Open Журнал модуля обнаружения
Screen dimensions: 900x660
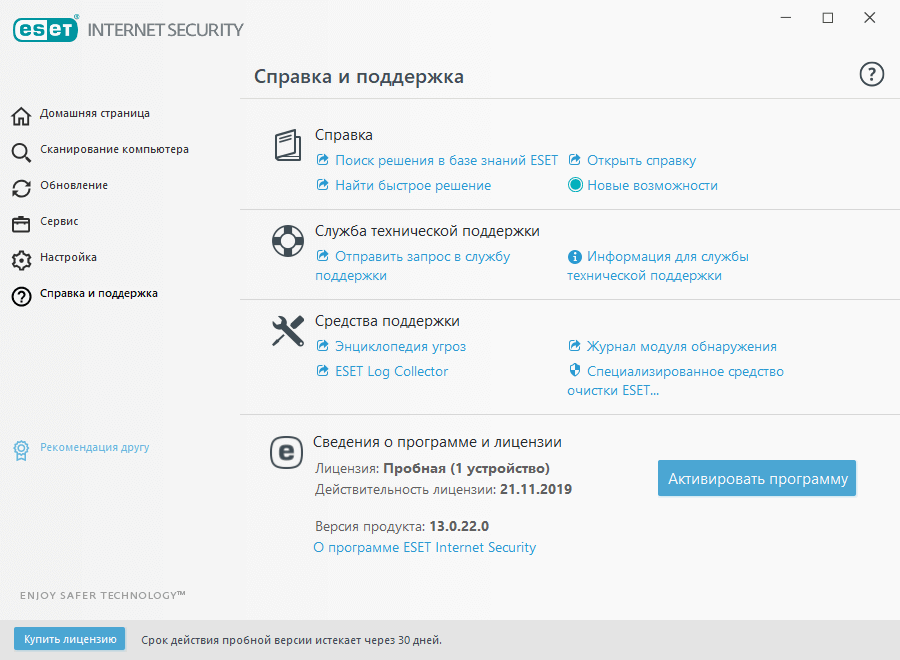(x=681, y=346)
